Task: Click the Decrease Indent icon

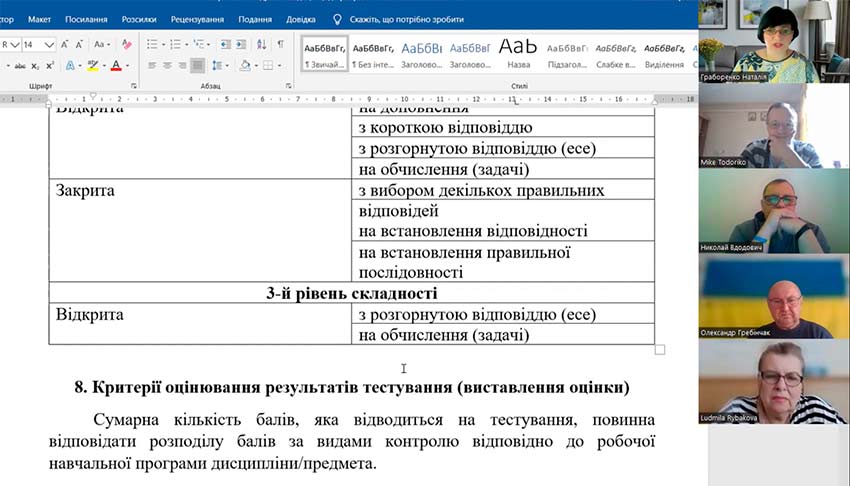Action: coord(225,44)
